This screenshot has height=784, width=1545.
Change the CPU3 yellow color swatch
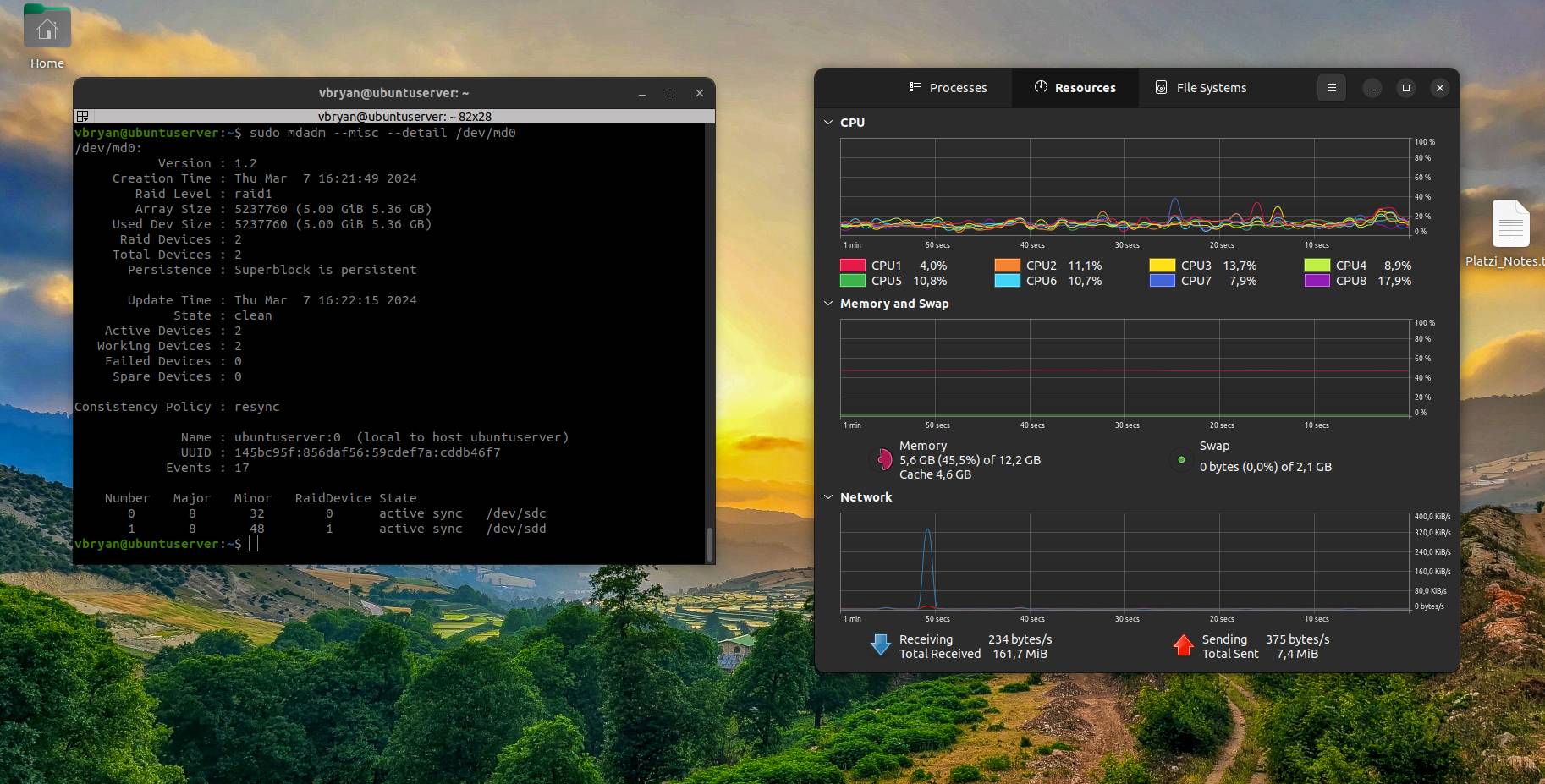tap(1163, 266)
